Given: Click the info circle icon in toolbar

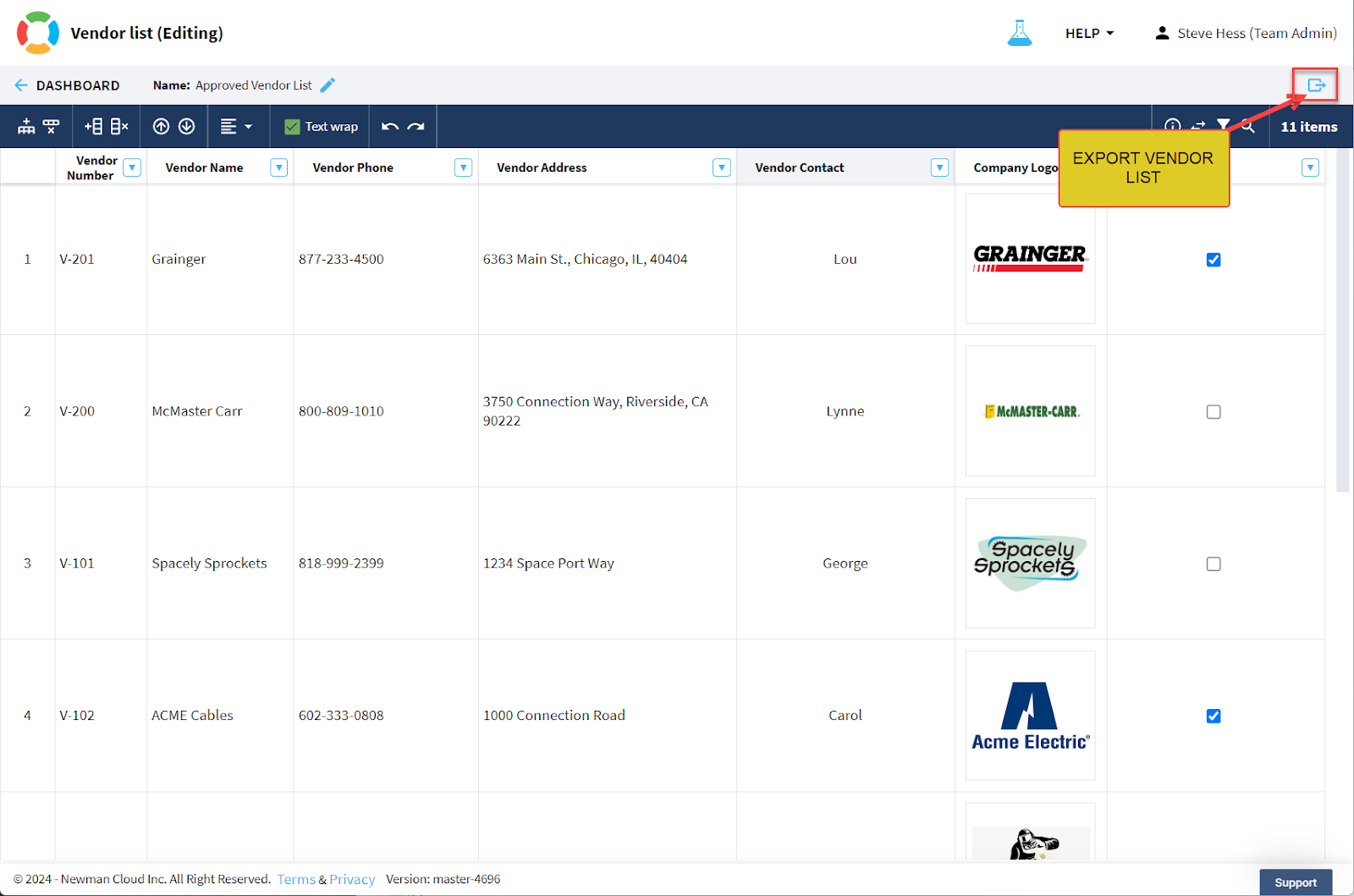Looking at the screenshot, I should (x=1172, y=125).
